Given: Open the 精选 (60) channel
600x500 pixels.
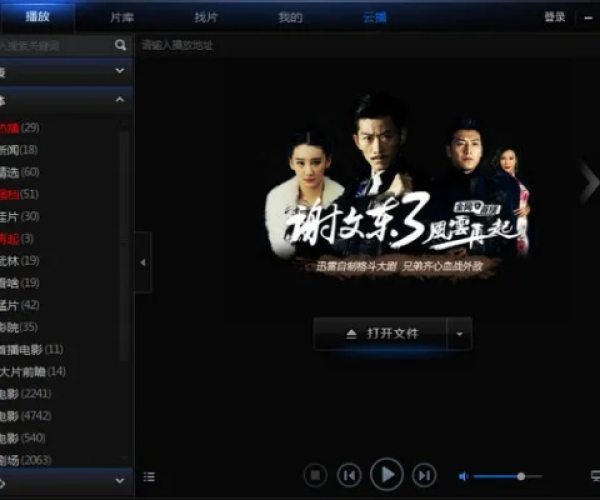Looking at the screenshot, I should (19, 172).
